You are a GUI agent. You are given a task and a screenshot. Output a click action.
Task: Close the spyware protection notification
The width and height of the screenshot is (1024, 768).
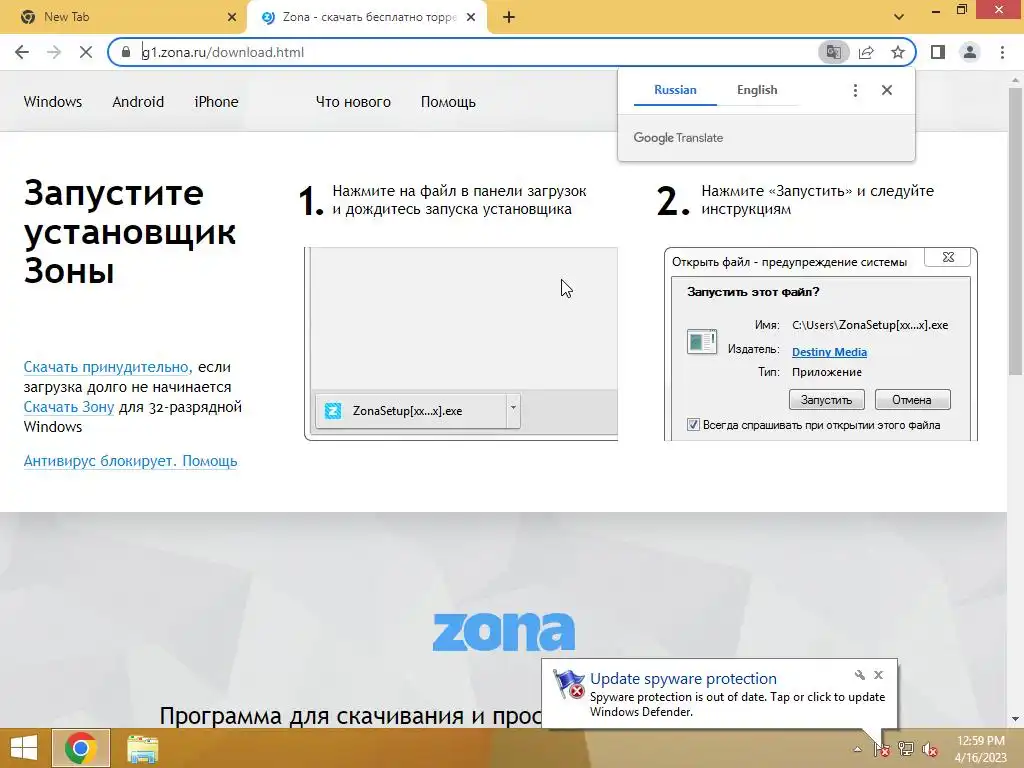(x=878, y=675)
